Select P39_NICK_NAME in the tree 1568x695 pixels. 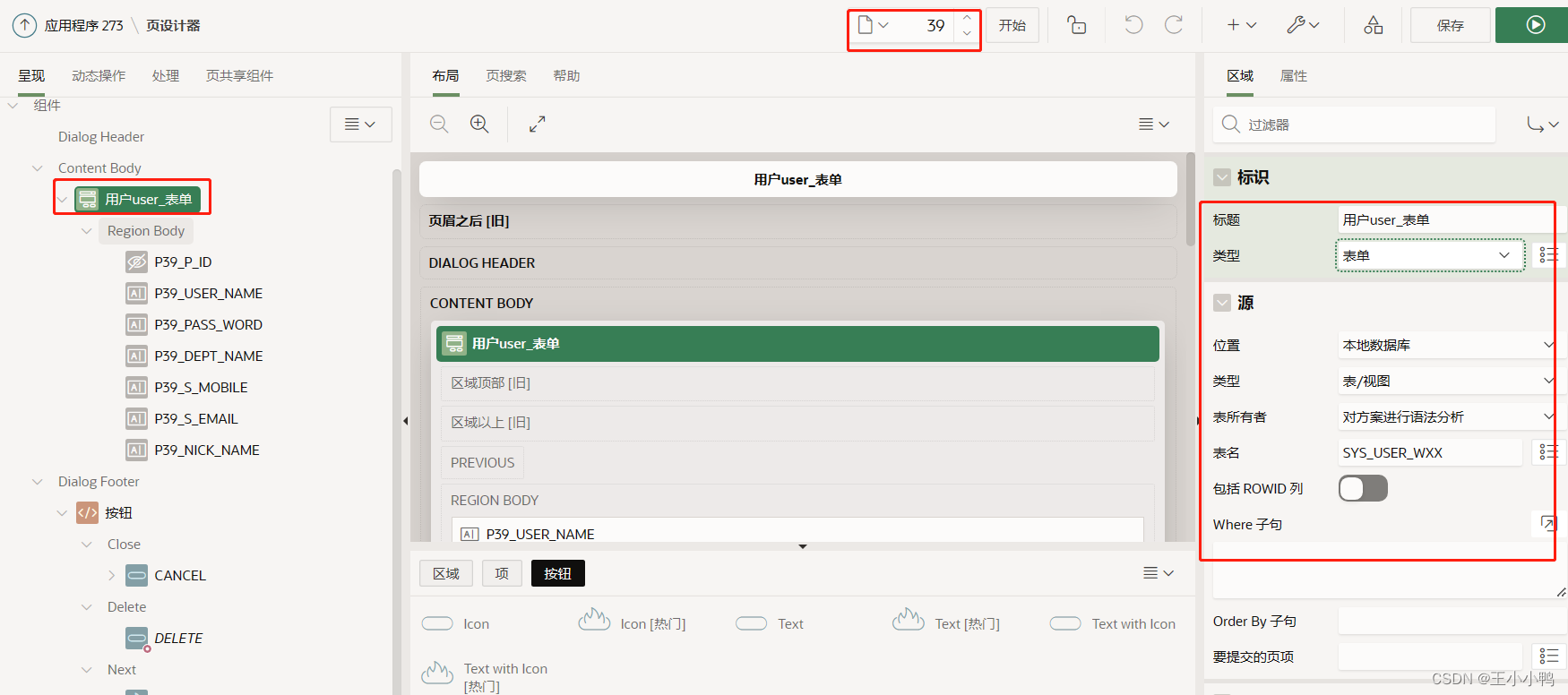[x=207, y=450]
